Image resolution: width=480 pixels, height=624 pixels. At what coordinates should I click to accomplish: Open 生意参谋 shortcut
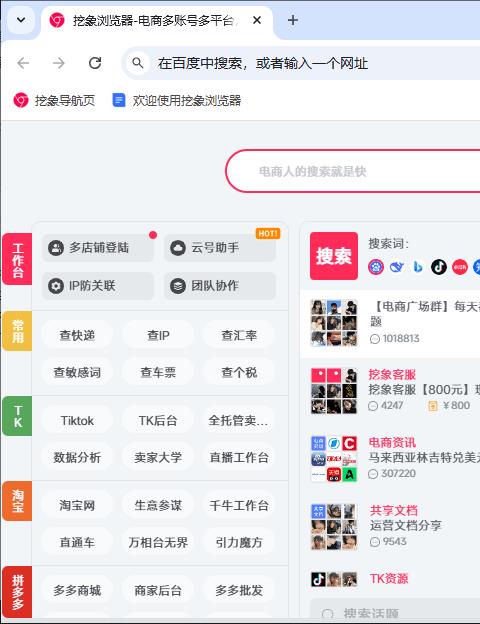pos(158,505)
